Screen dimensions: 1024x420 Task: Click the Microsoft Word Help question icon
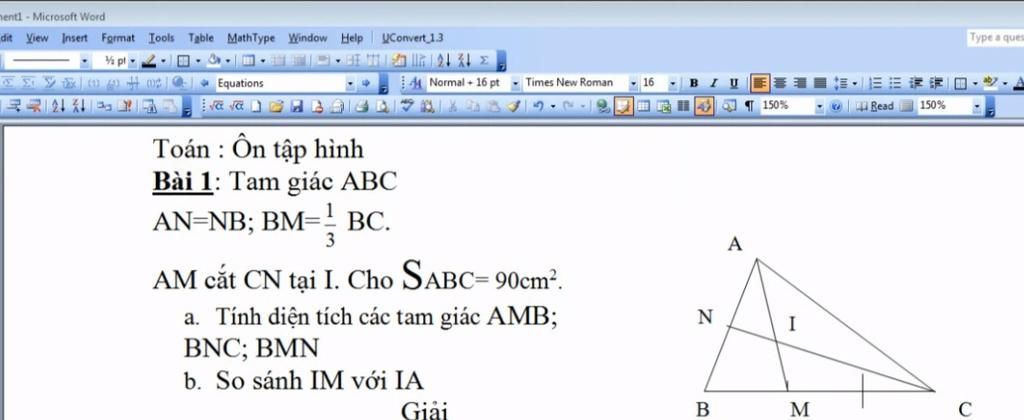837,105
